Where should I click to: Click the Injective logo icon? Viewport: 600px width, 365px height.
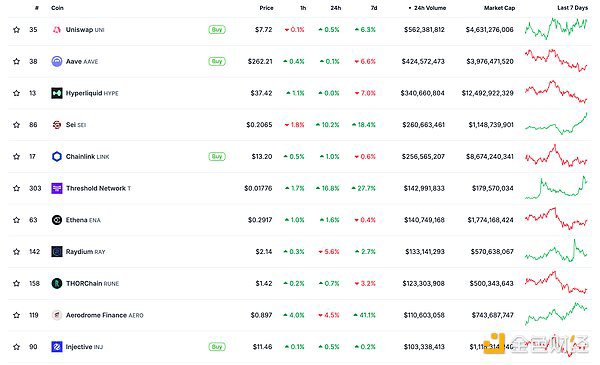[x=57, y=347]
